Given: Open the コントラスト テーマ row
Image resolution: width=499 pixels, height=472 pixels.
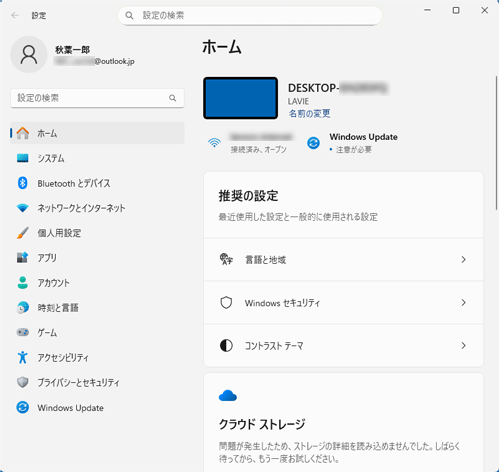Looking at the screenshot, I should click(343, 346).
